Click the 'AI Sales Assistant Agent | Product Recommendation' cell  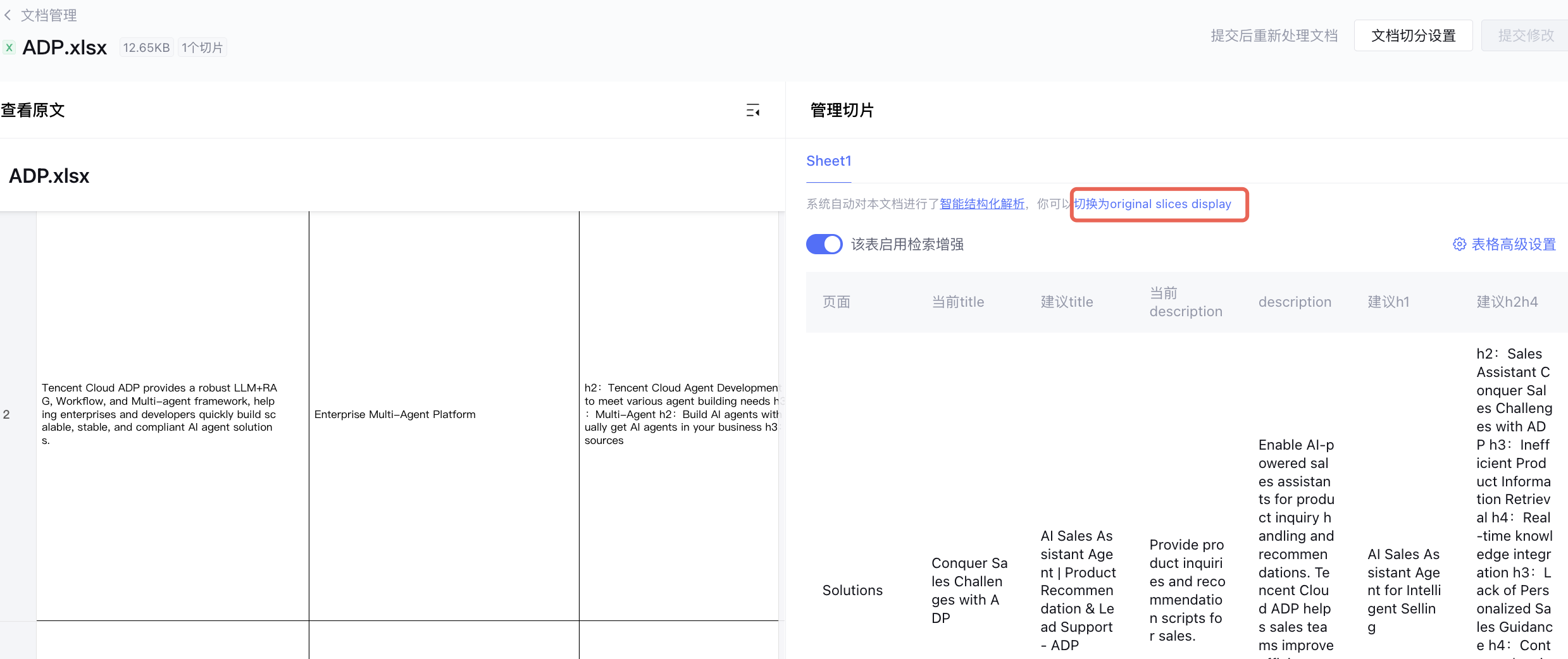pos(1078,590)
